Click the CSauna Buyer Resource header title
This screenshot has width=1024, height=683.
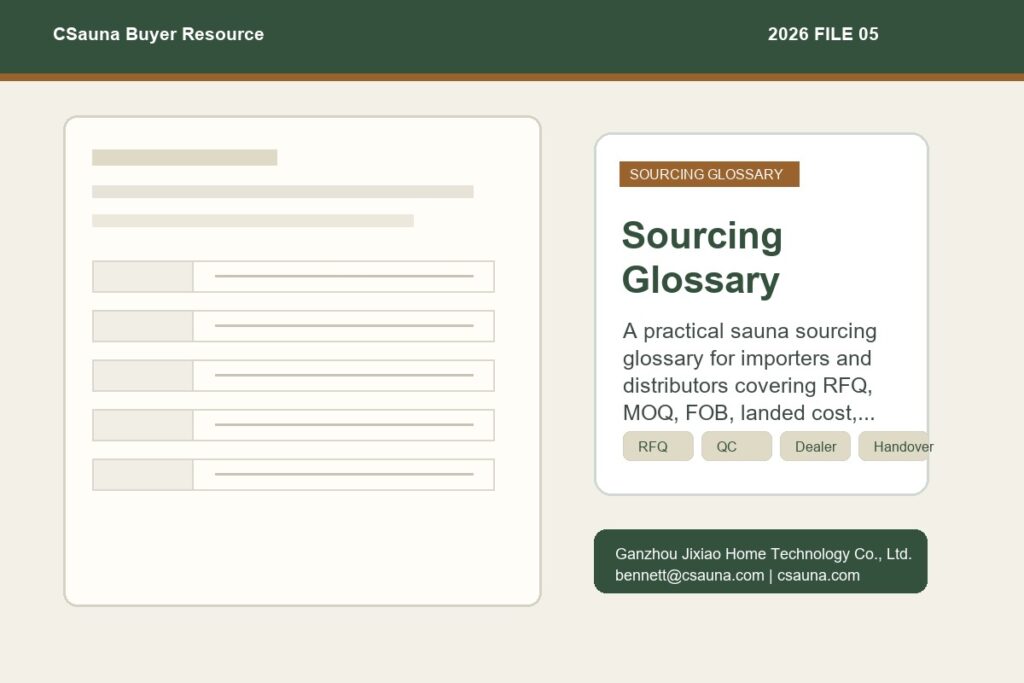(158, 34)
